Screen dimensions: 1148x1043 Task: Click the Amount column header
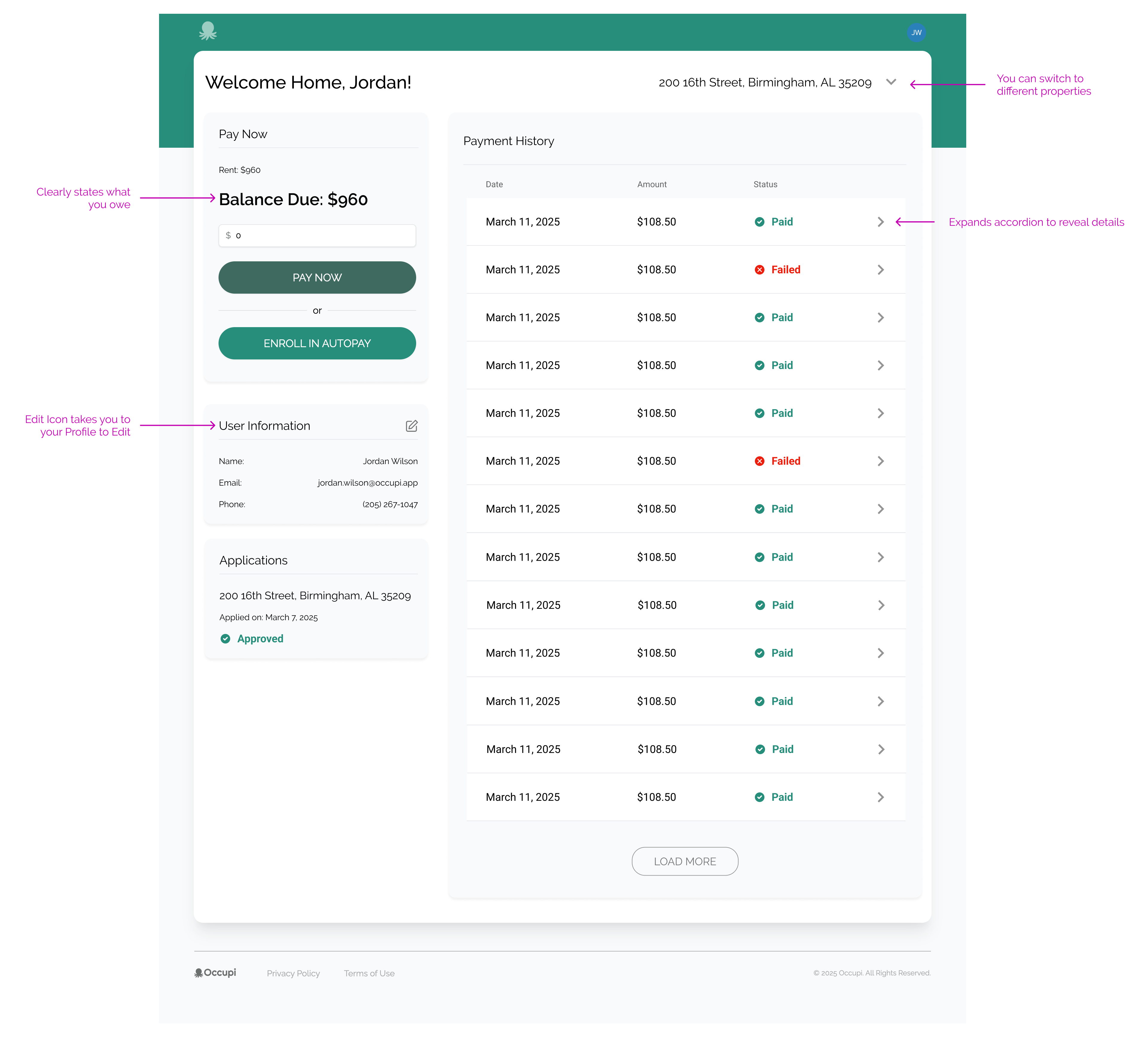(652, 184)
